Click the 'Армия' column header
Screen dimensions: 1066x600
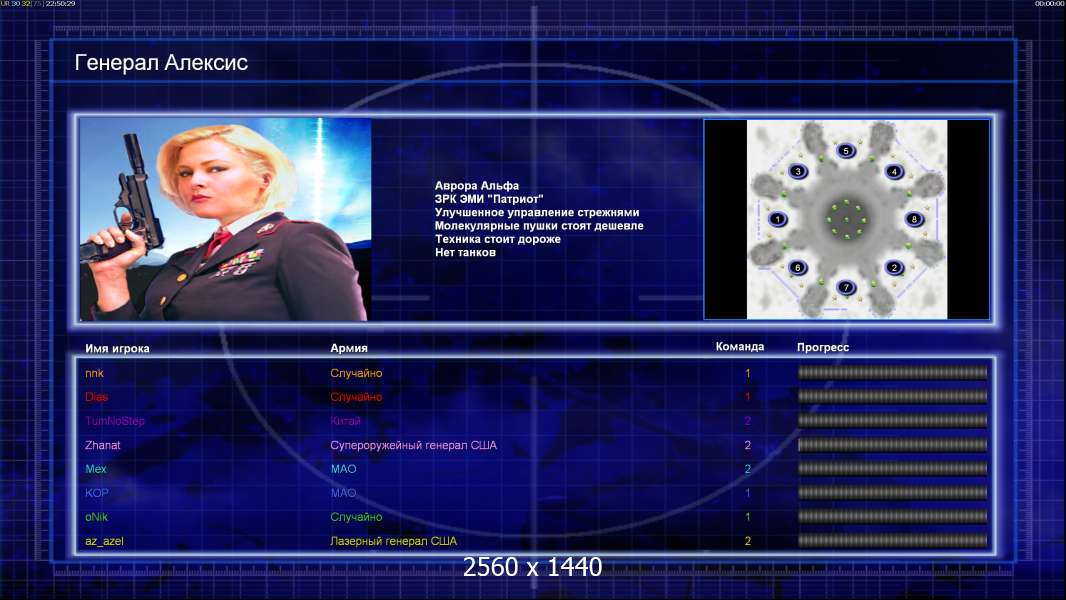click(x=349, y=348)
